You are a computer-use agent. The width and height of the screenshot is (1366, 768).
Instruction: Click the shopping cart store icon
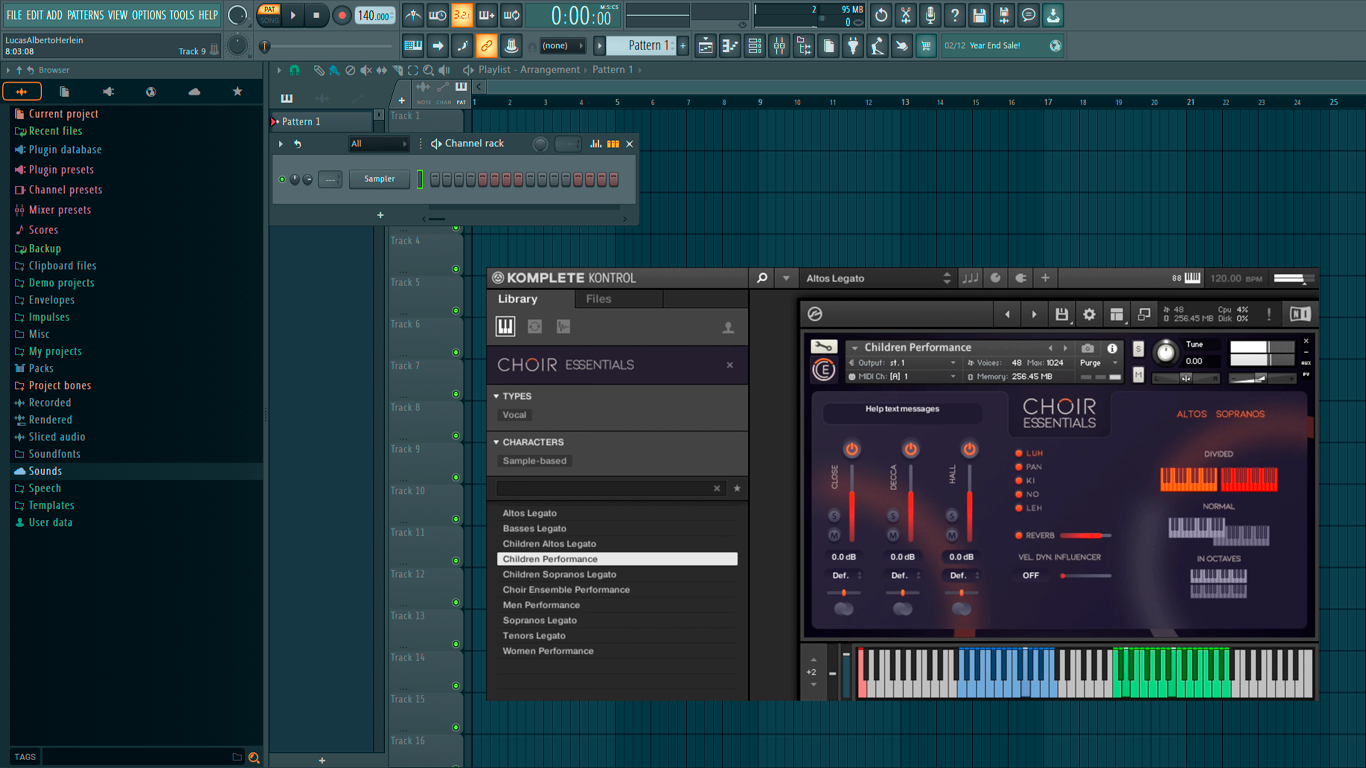point(926,46)
